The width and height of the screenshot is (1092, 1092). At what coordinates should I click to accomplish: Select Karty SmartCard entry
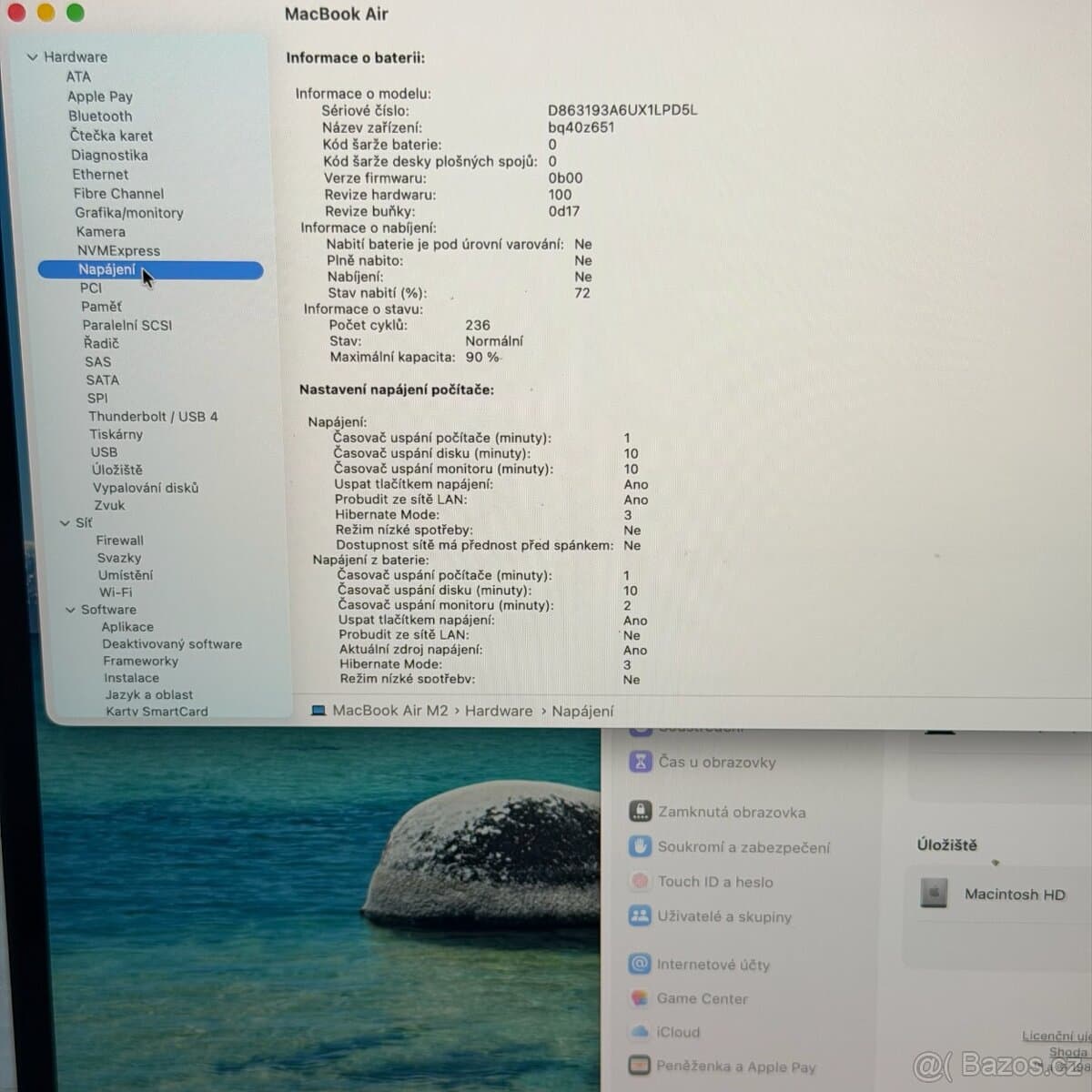157,712
